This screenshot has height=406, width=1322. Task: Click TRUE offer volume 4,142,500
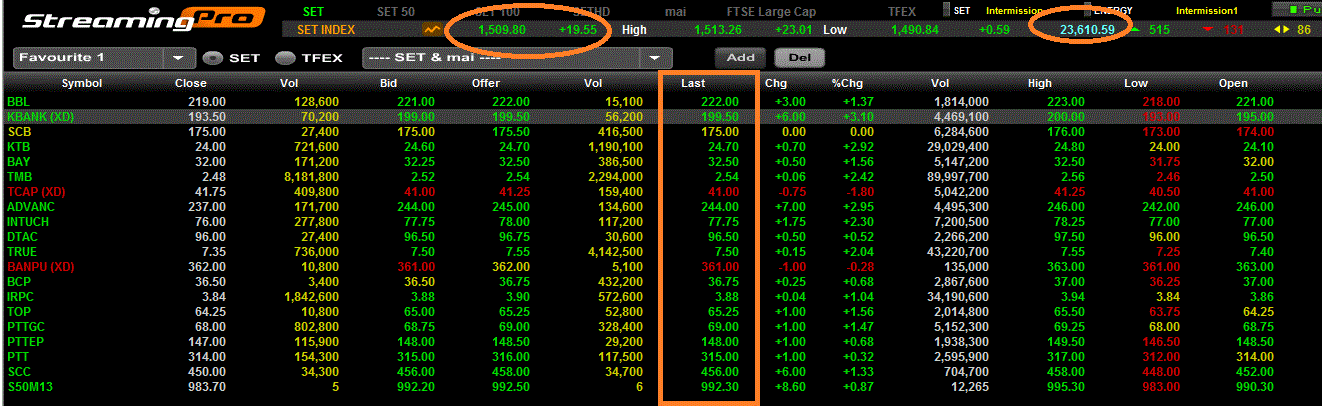click(616, 251)
